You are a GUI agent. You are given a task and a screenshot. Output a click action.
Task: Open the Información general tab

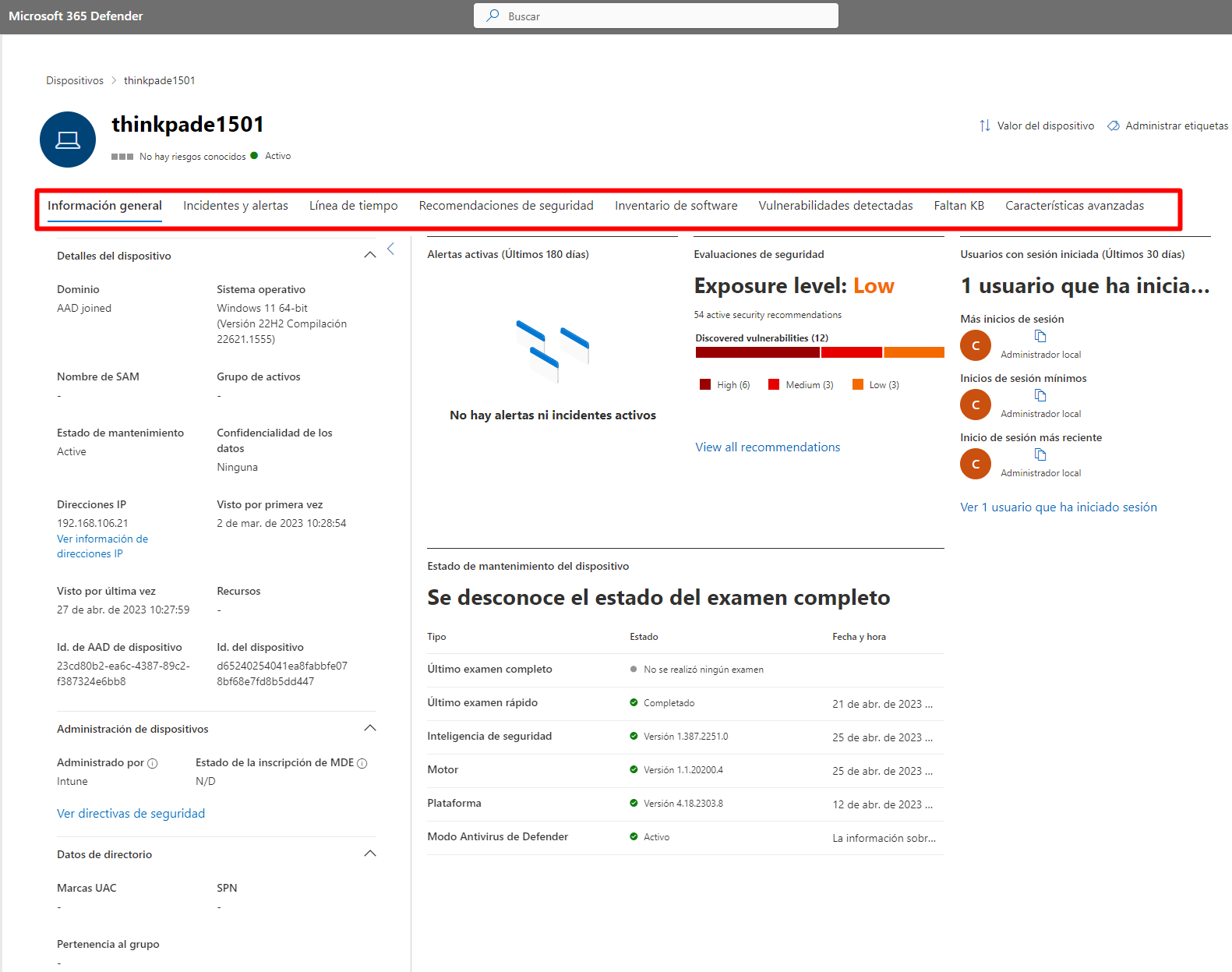104,206
